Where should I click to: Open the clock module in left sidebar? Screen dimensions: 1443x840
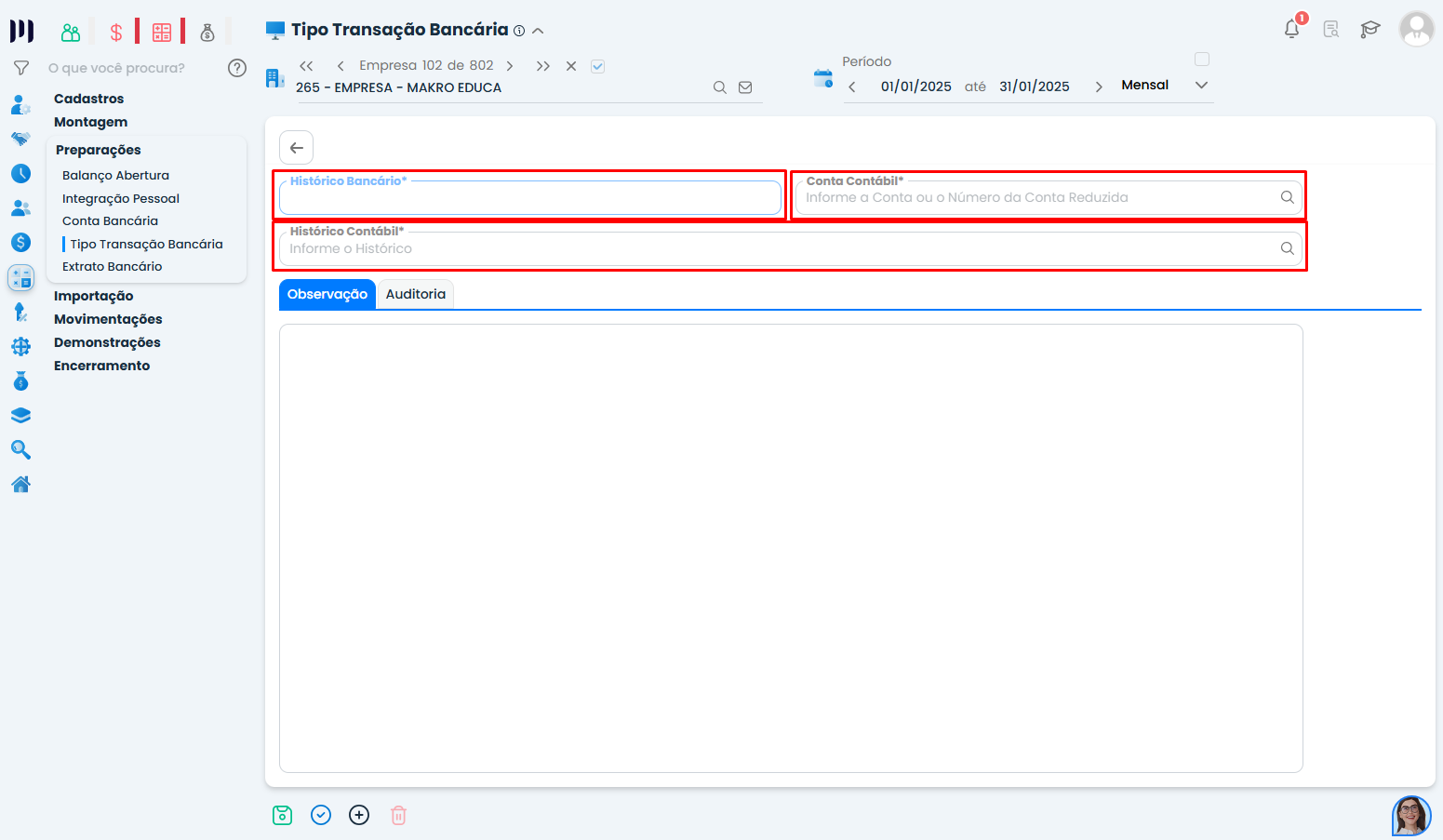[x=20, y=174]
